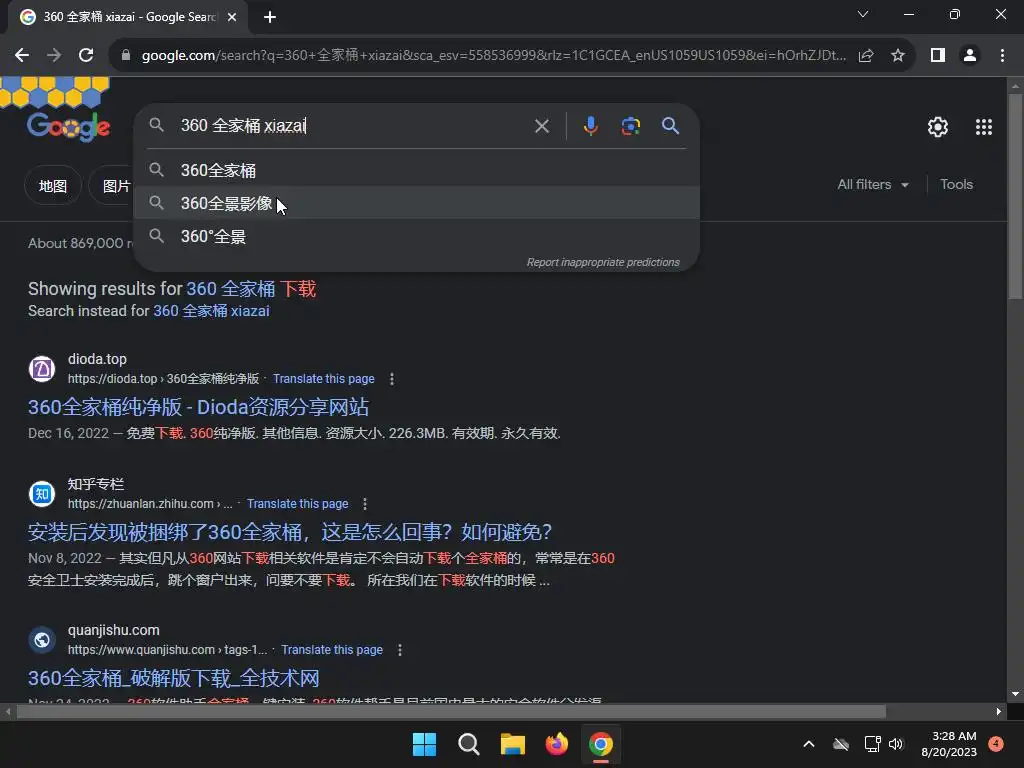Search instead for 360 全家桶 xiazai
Viewport: 1024px width, 768px height.
211,311
